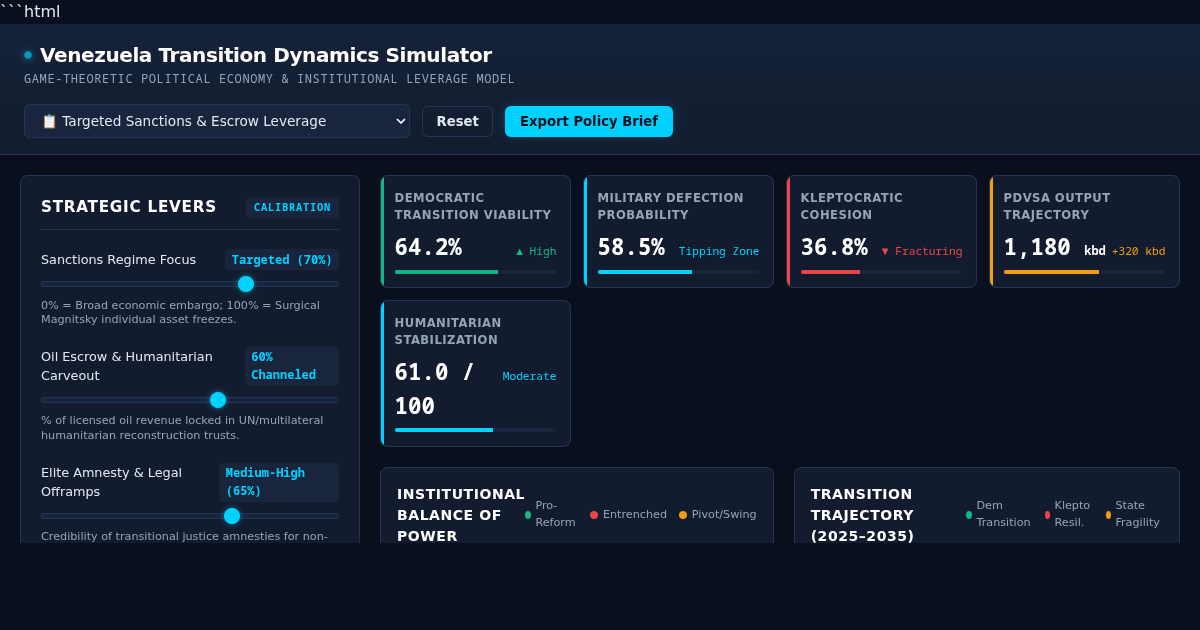This screenshot has height=630, width=1200.
Task: Click the Kleptocratic Cohesion progress bar
Action: pos(881,272)
